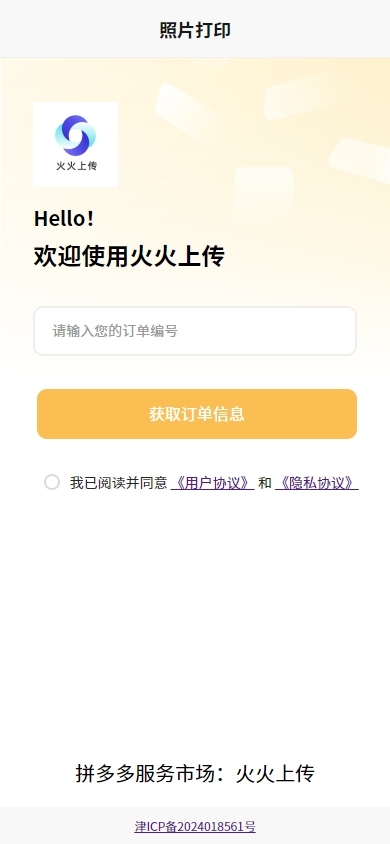Focus the order number input field
Viewport: 390px width, 844px height.
click(195, 331)
